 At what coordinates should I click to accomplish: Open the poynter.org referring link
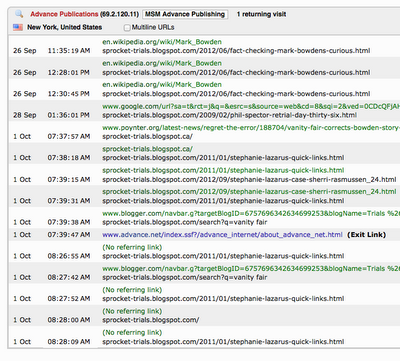pyautogui.click(x=251, y=128)
